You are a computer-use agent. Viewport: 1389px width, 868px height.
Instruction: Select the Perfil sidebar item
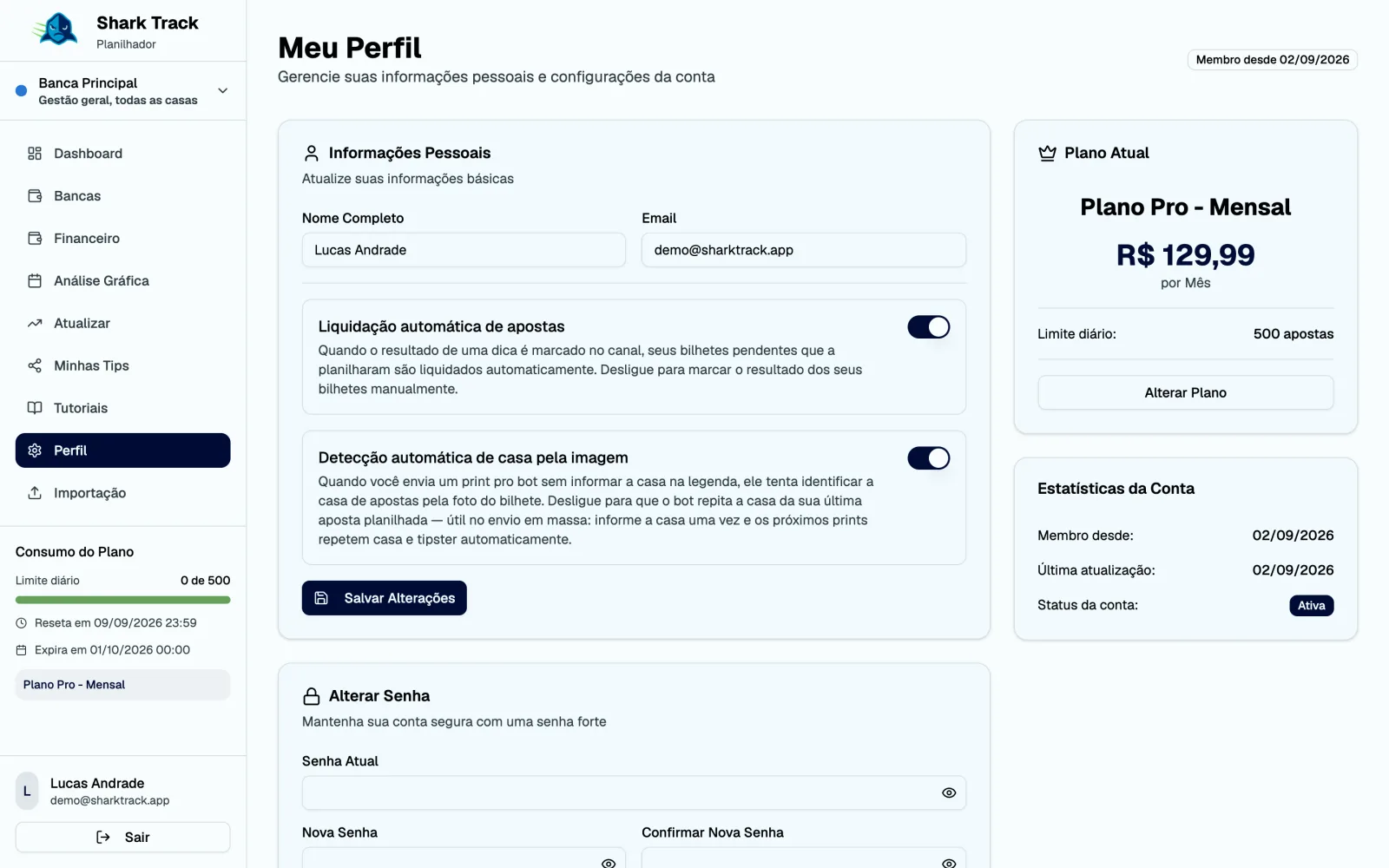(x=122, y=450)
